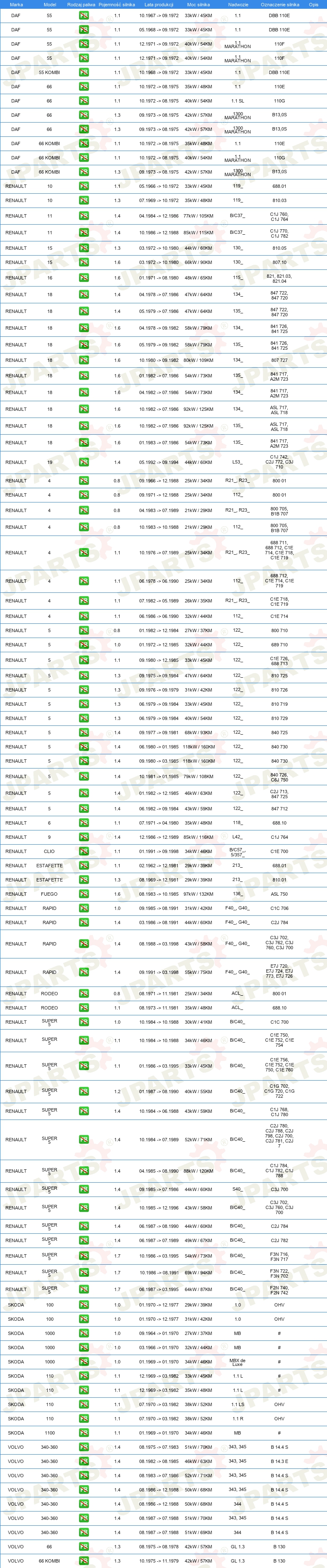Click fuel icon in Renault 16 row

click(84, 277)
